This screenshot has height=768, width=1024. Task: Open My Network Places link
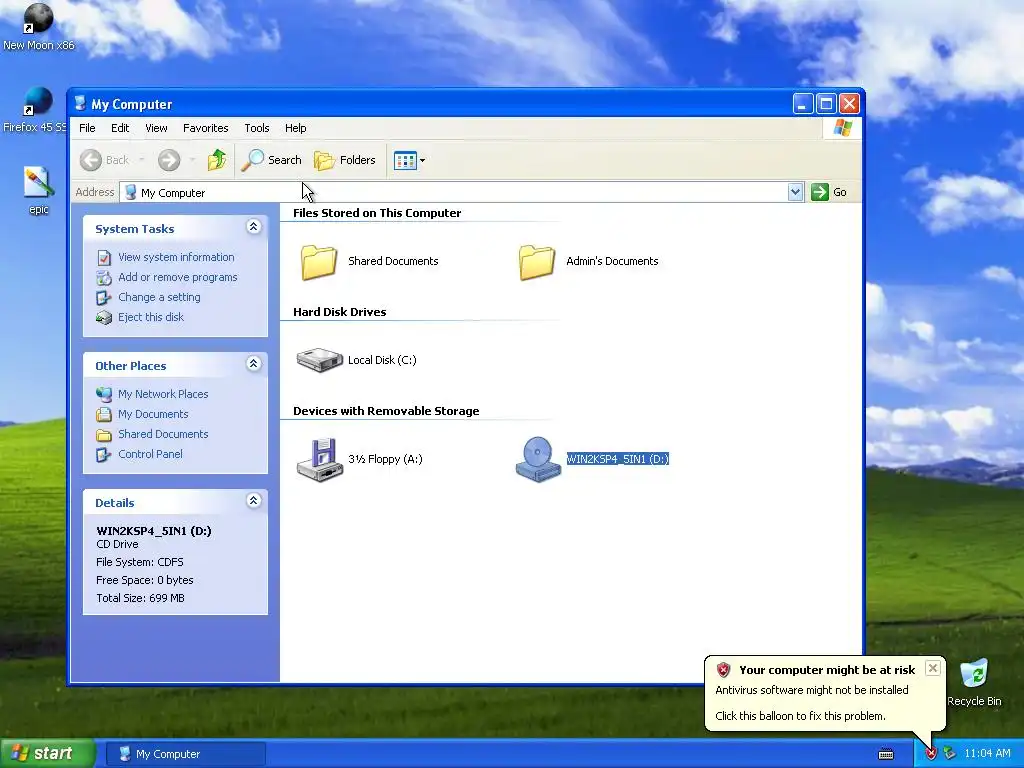point(163,394)
